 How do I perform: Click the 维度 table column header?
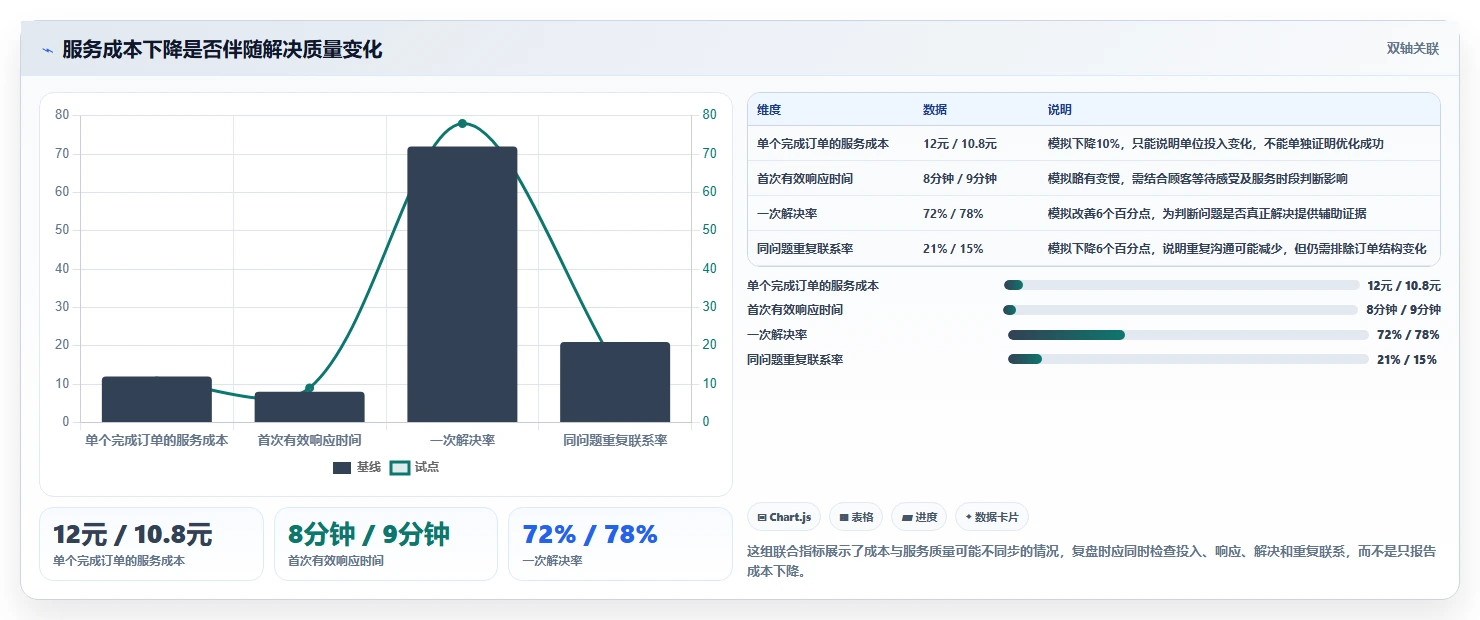click(x=769, y=109)
